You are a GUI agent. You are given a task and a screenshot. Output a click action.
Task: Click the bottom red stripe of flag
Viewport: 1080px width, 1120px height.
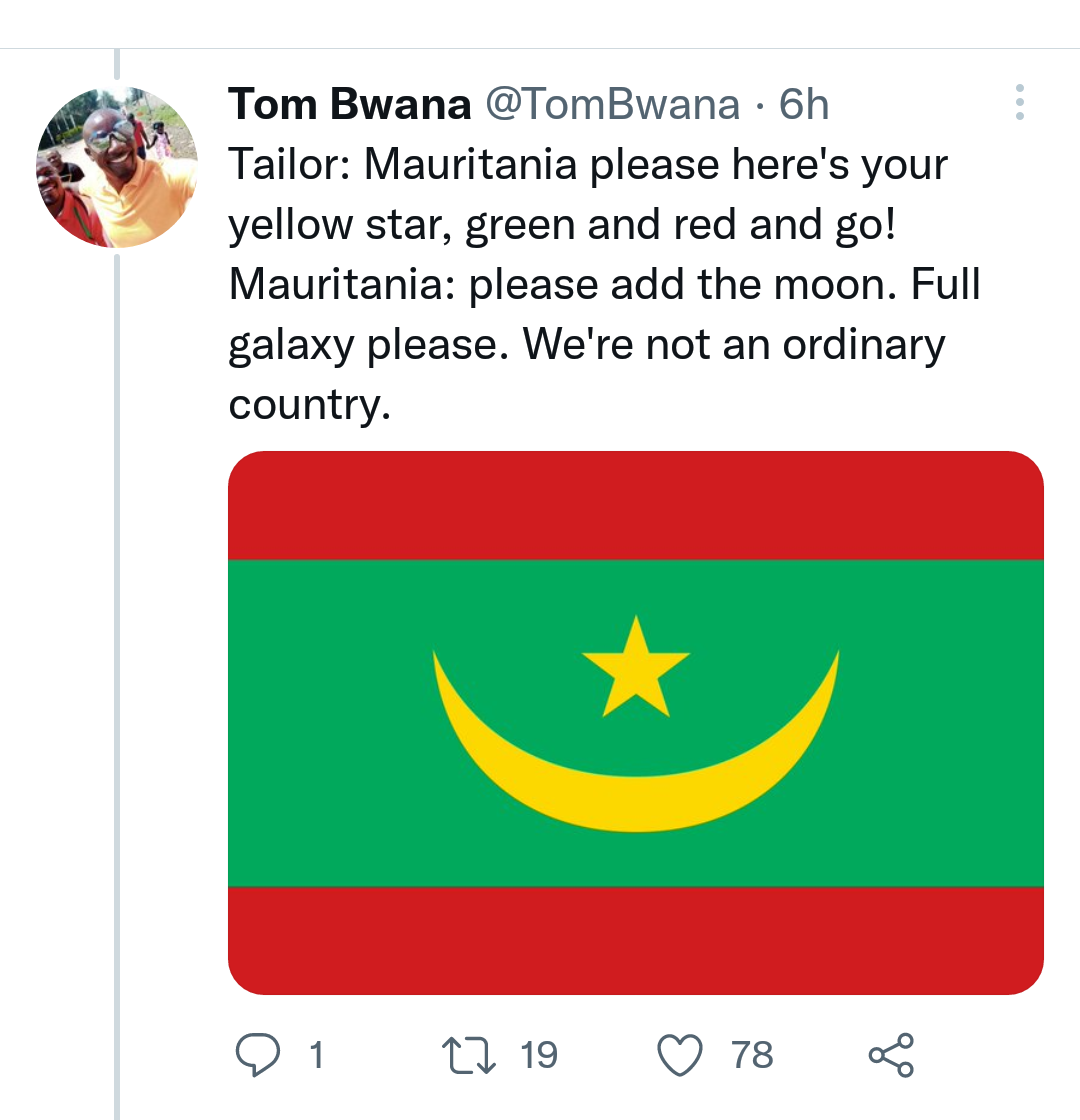pos(636,940)
